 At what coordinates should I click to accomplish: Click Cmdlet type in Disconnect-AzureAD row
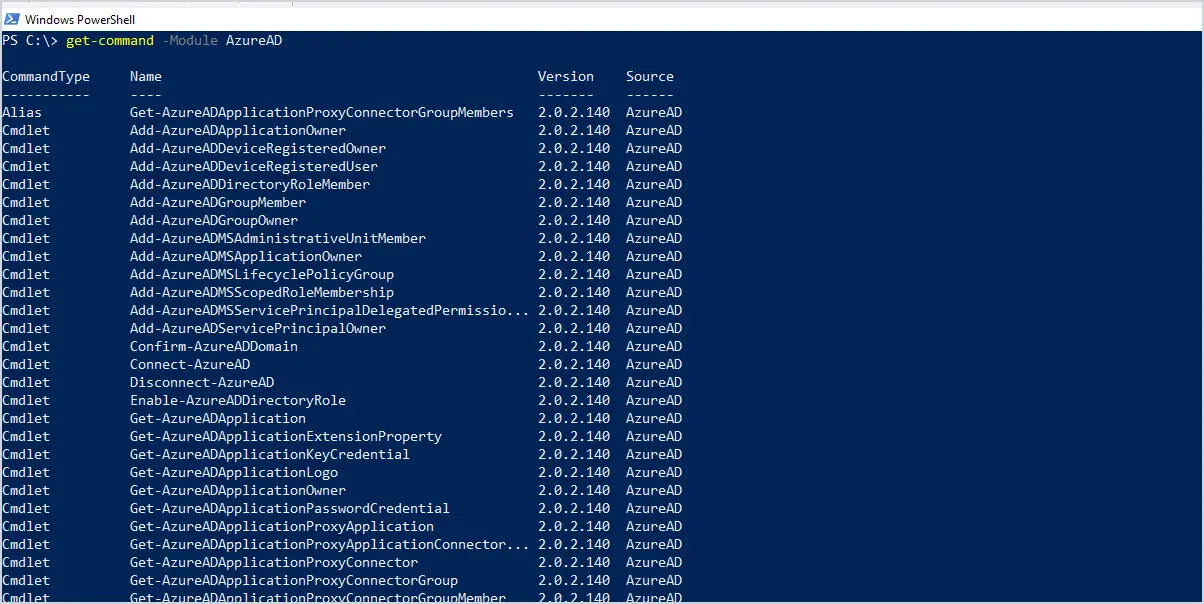click(x=26, y=382)
